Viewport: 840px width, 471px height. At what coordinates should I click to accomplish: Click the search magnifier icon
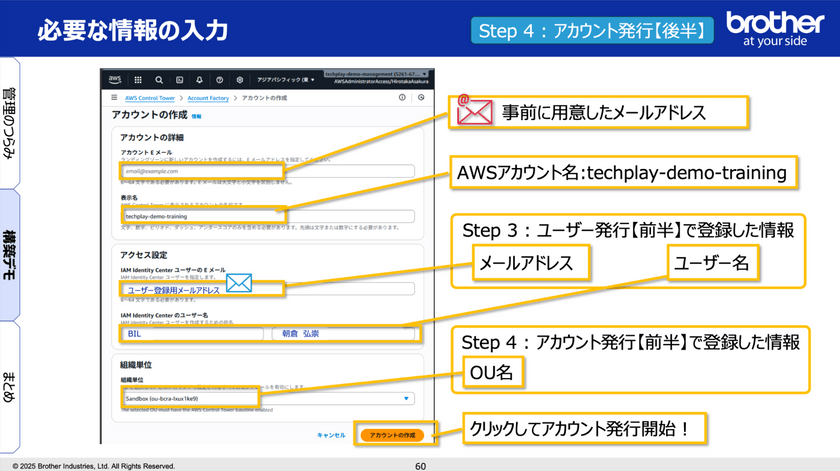click(x=158, y=80)
